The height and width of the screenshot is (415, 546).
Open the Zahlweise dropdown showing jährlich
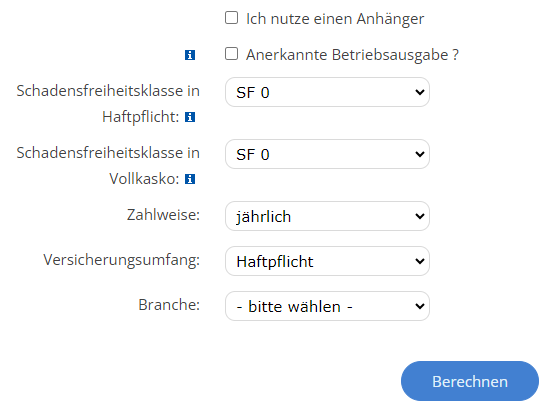pyautogui.click(x=327, y=216)
